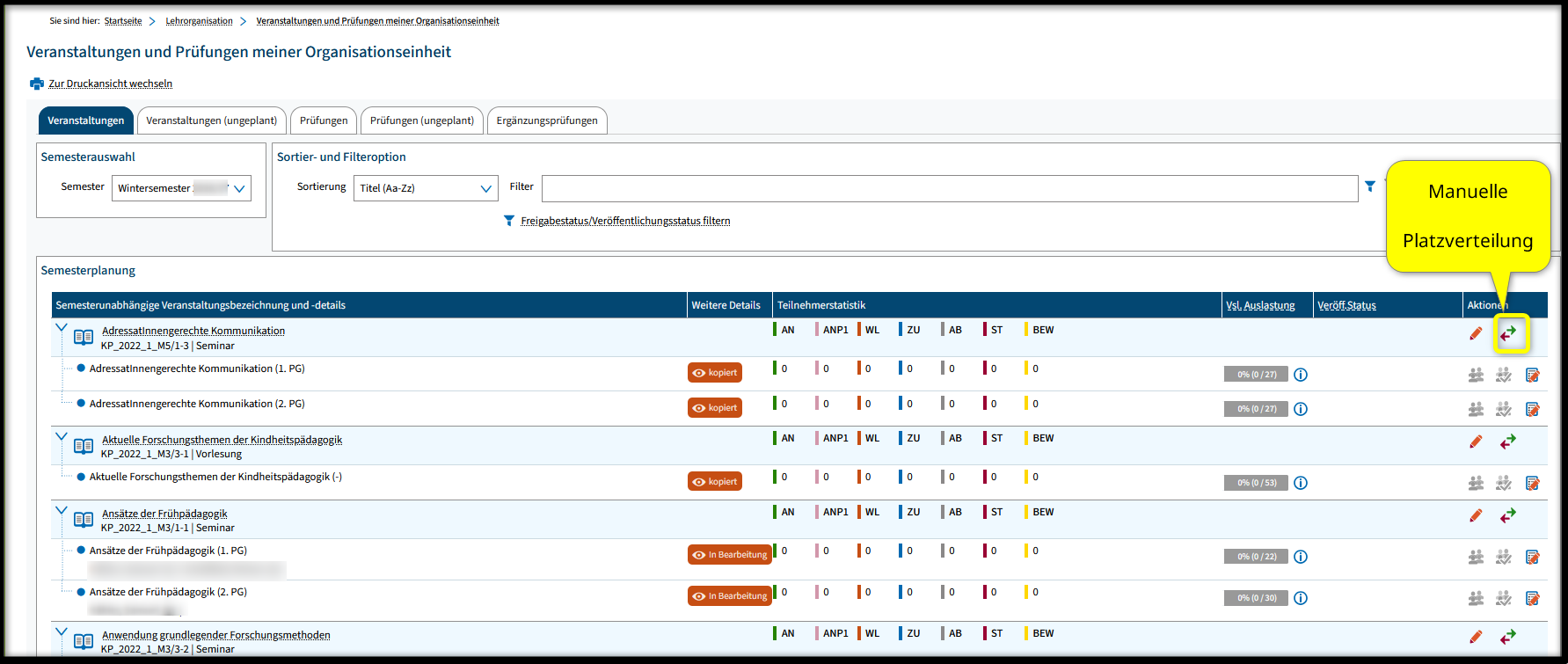Switch to the Prüfungen tab
1568x664 pixels.
click(x=324, y=120)
